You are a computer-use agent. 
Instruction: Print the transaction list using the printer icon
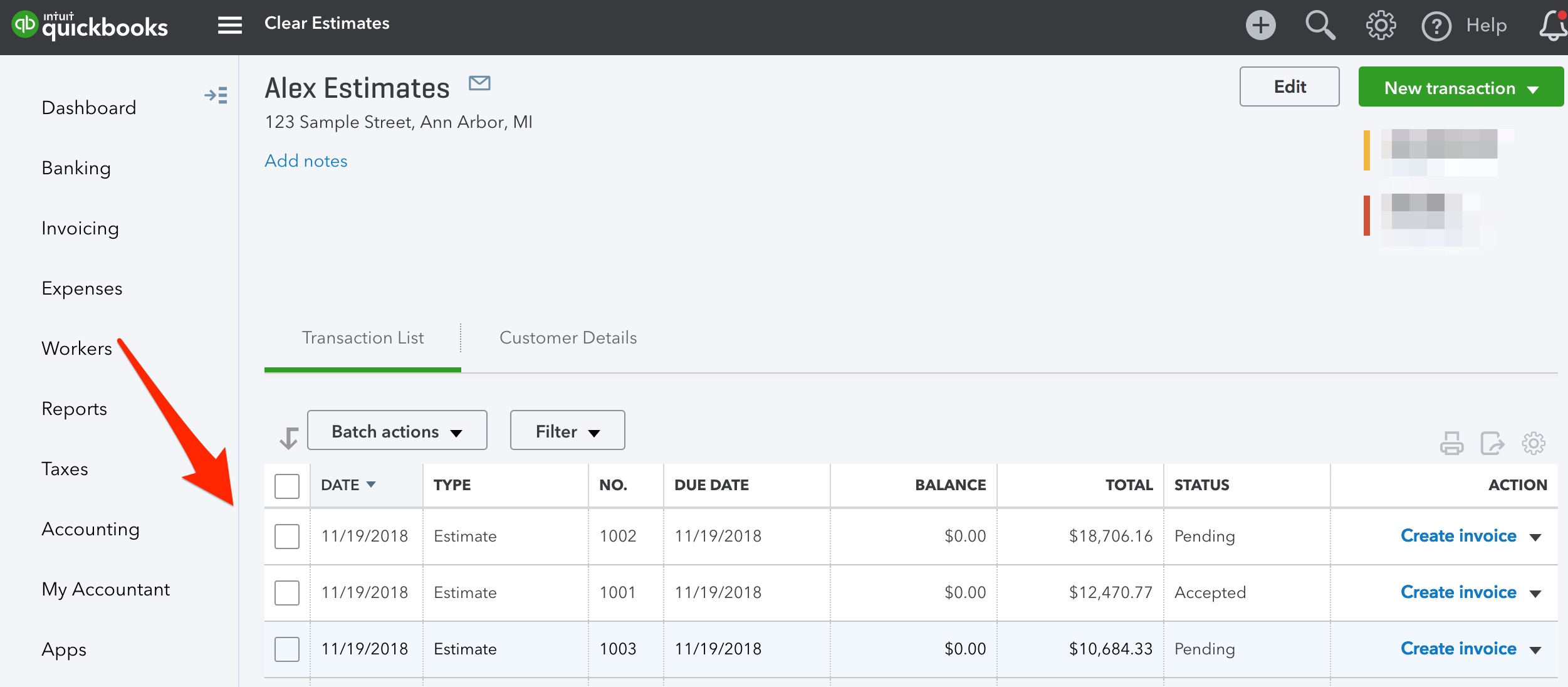point(1451,443)
